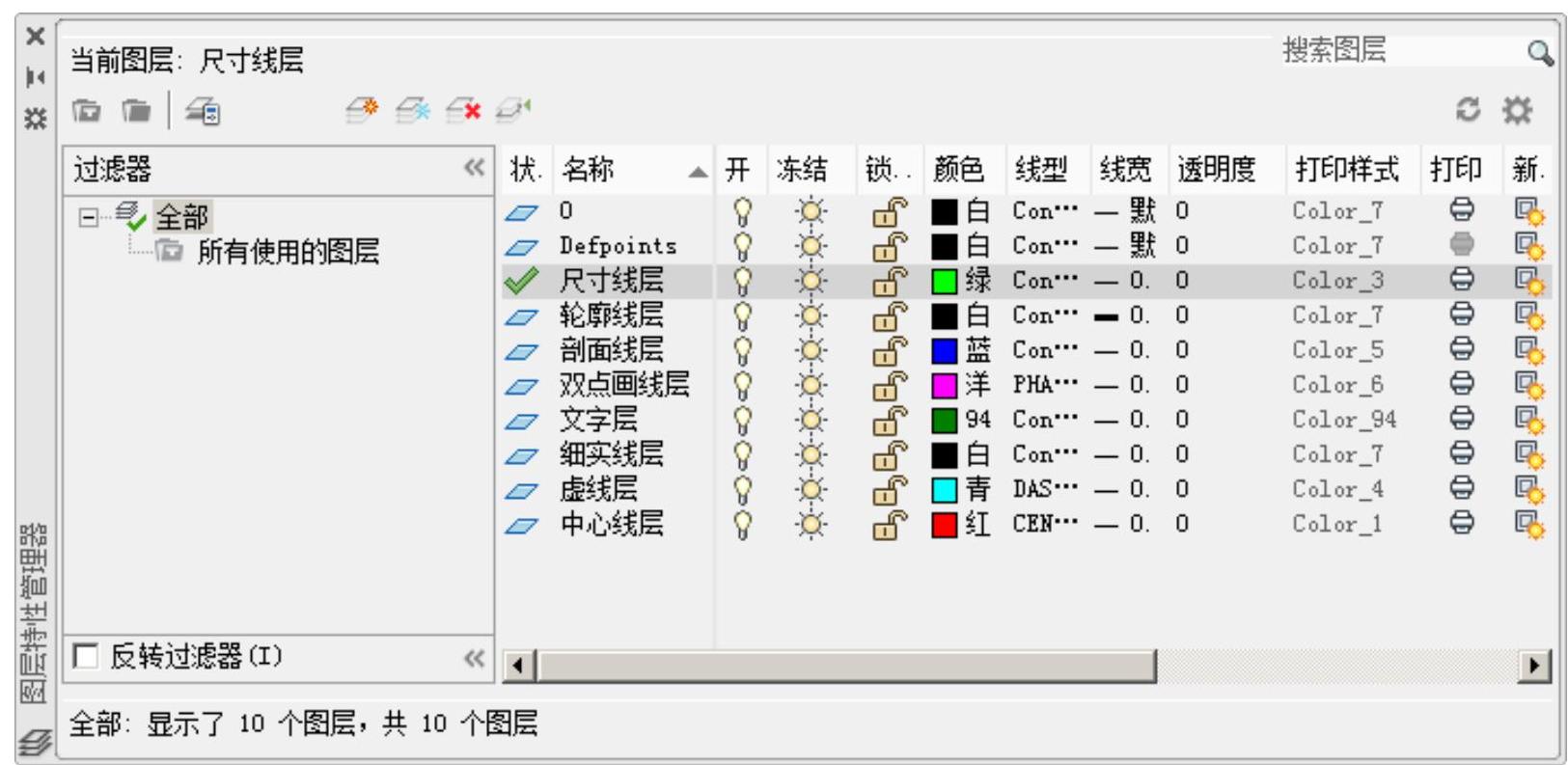Screen dimensions: 1568x765
Task: Open layer settings gear icon
Action: click(x=1517, y=110)
